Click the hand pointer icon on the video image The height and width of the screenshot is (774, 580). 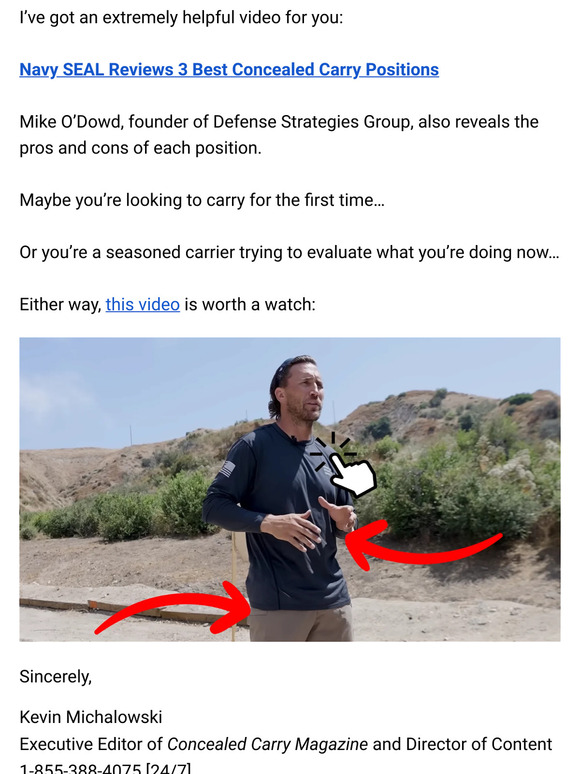click(x=344, y=465)
